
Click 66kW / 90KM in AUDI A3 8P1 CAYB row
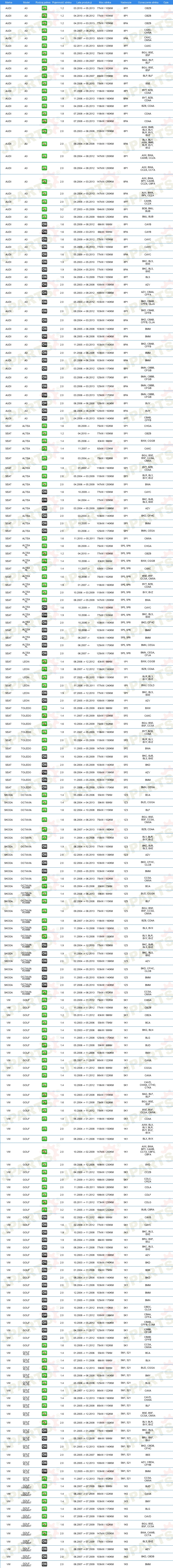105,224
